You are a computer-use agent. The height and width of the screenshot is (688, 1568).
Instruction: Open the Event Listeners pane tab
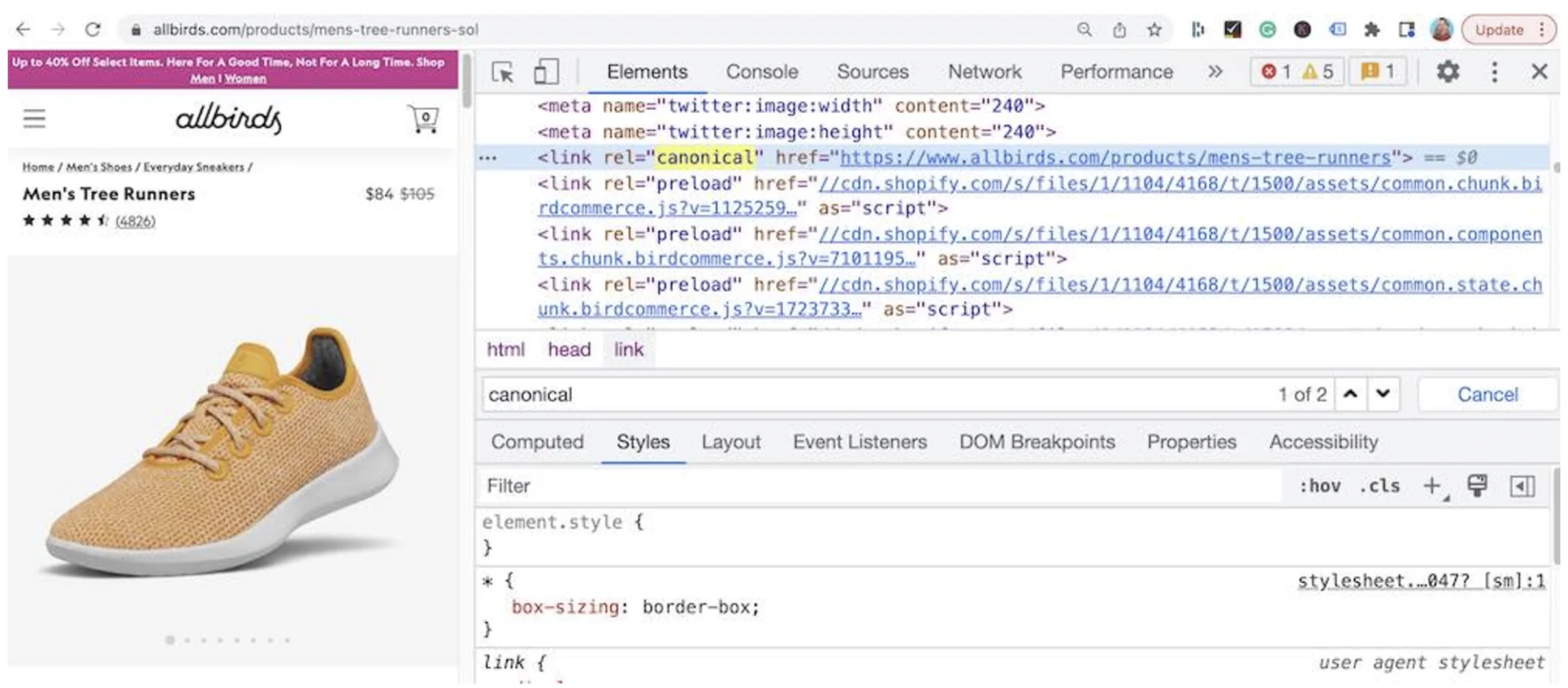[x=860, y=442]
